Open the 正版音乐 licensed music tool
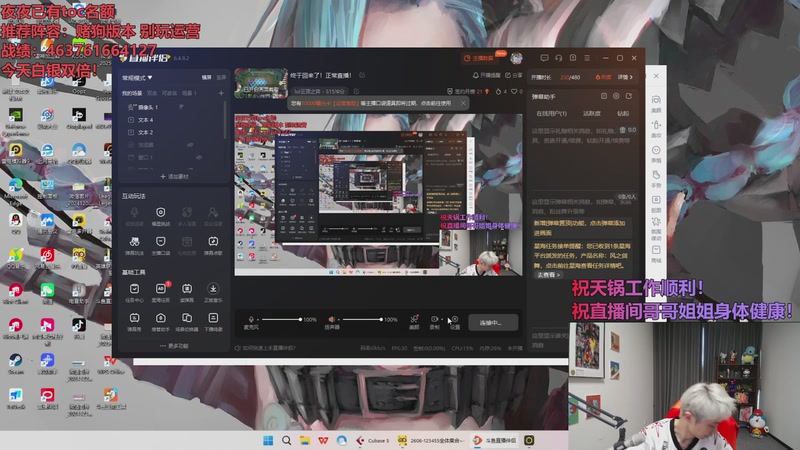The width and height of the screenshot is (800, 450). click(213, 293)
